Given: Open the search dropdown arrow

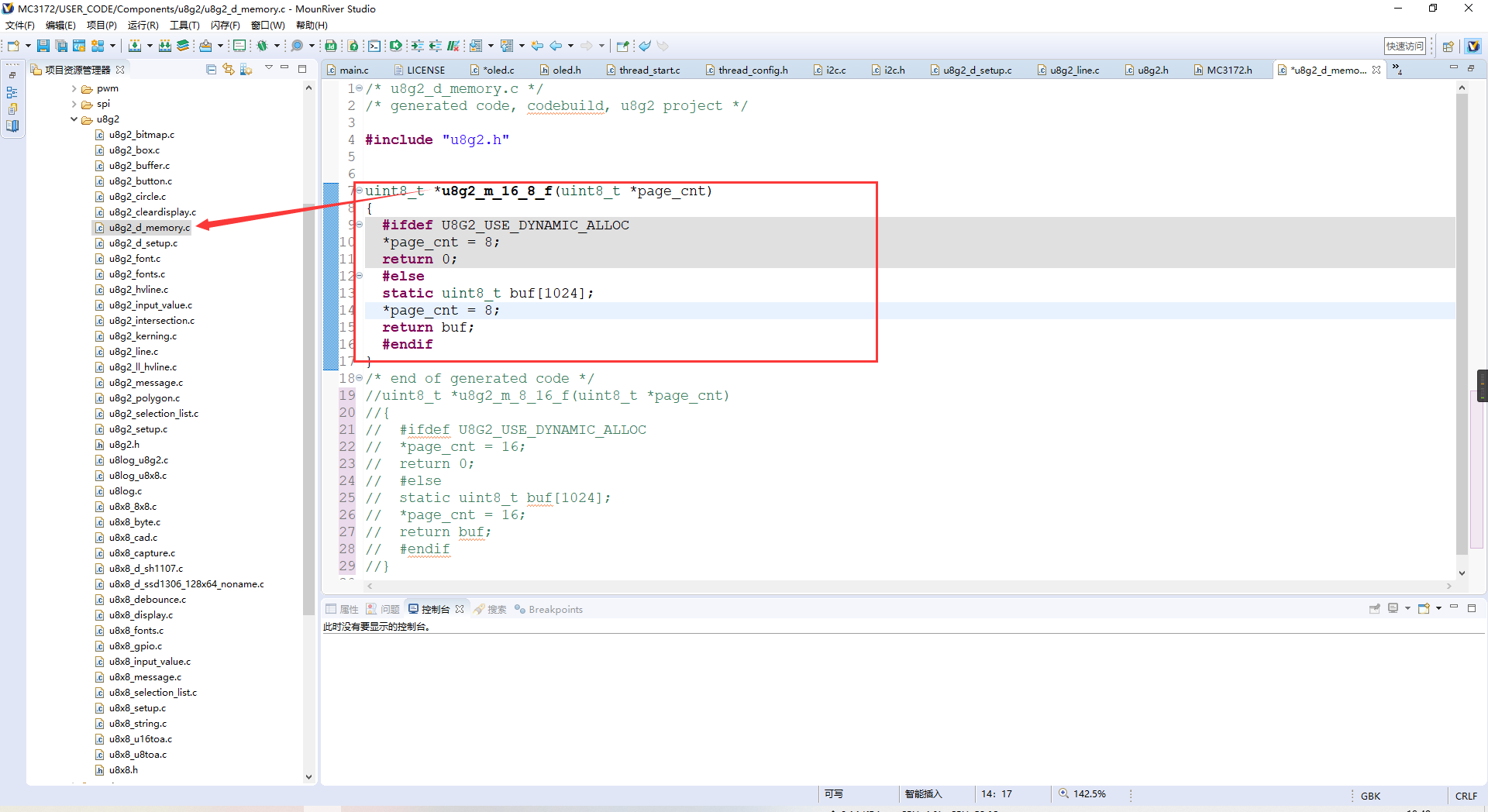Looking at the screenshot, I should 312,46.
